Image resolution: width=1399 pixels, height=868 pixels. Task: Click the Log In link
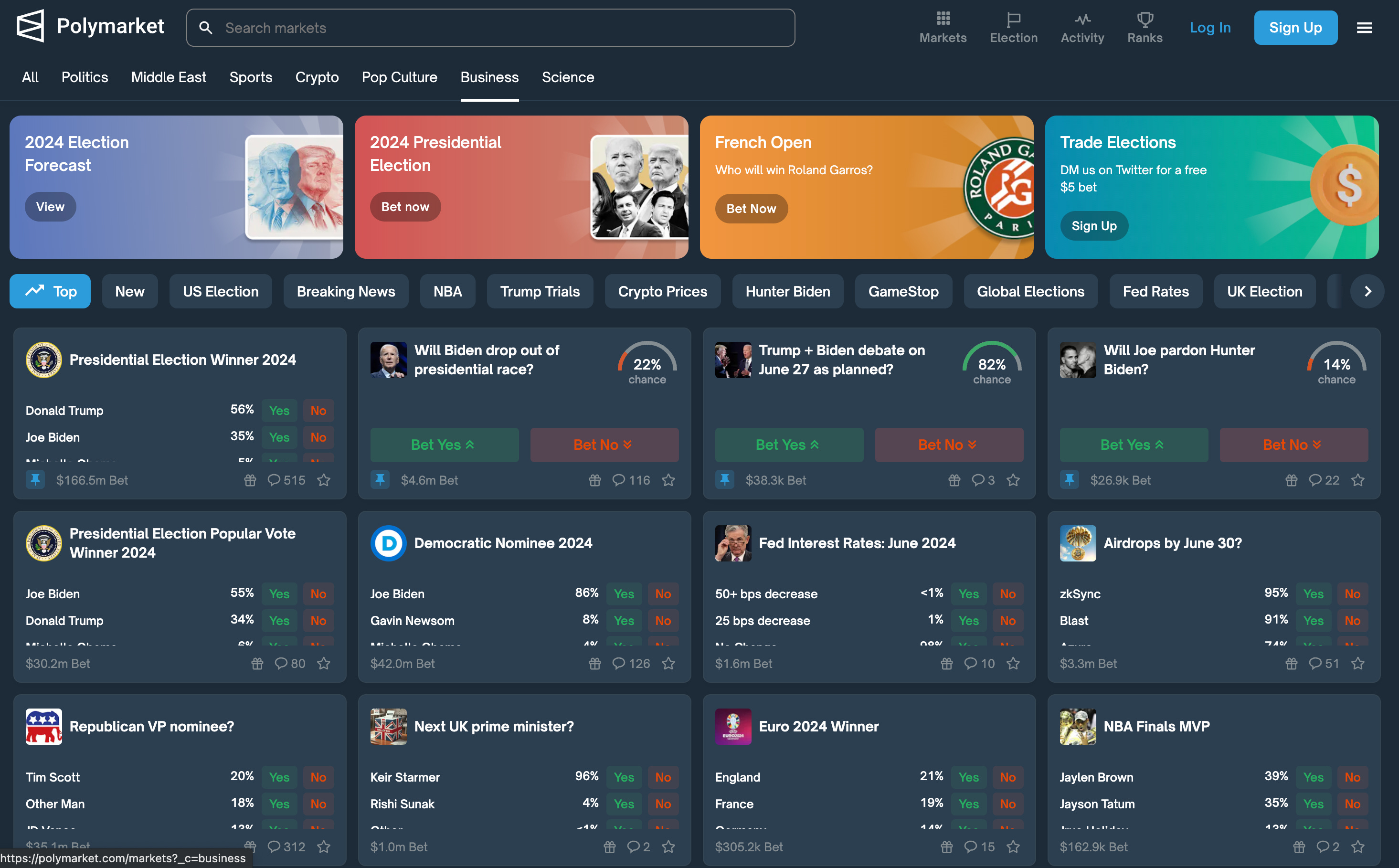click(x=1209, y=28)
